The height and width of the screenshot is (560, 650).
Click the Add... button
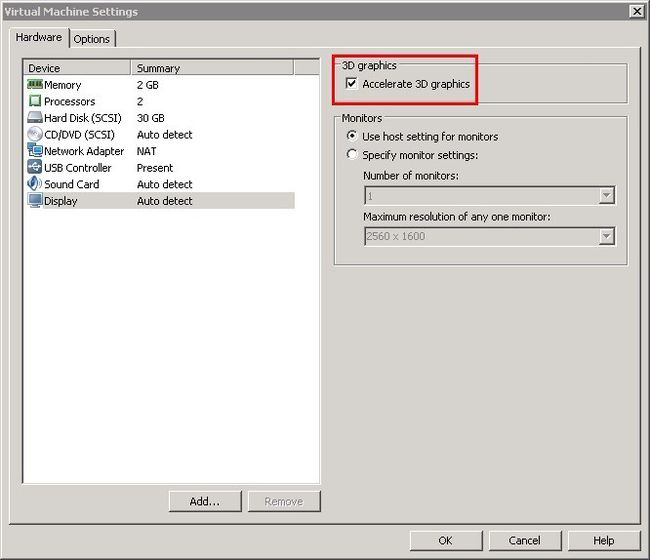point(205,502)
